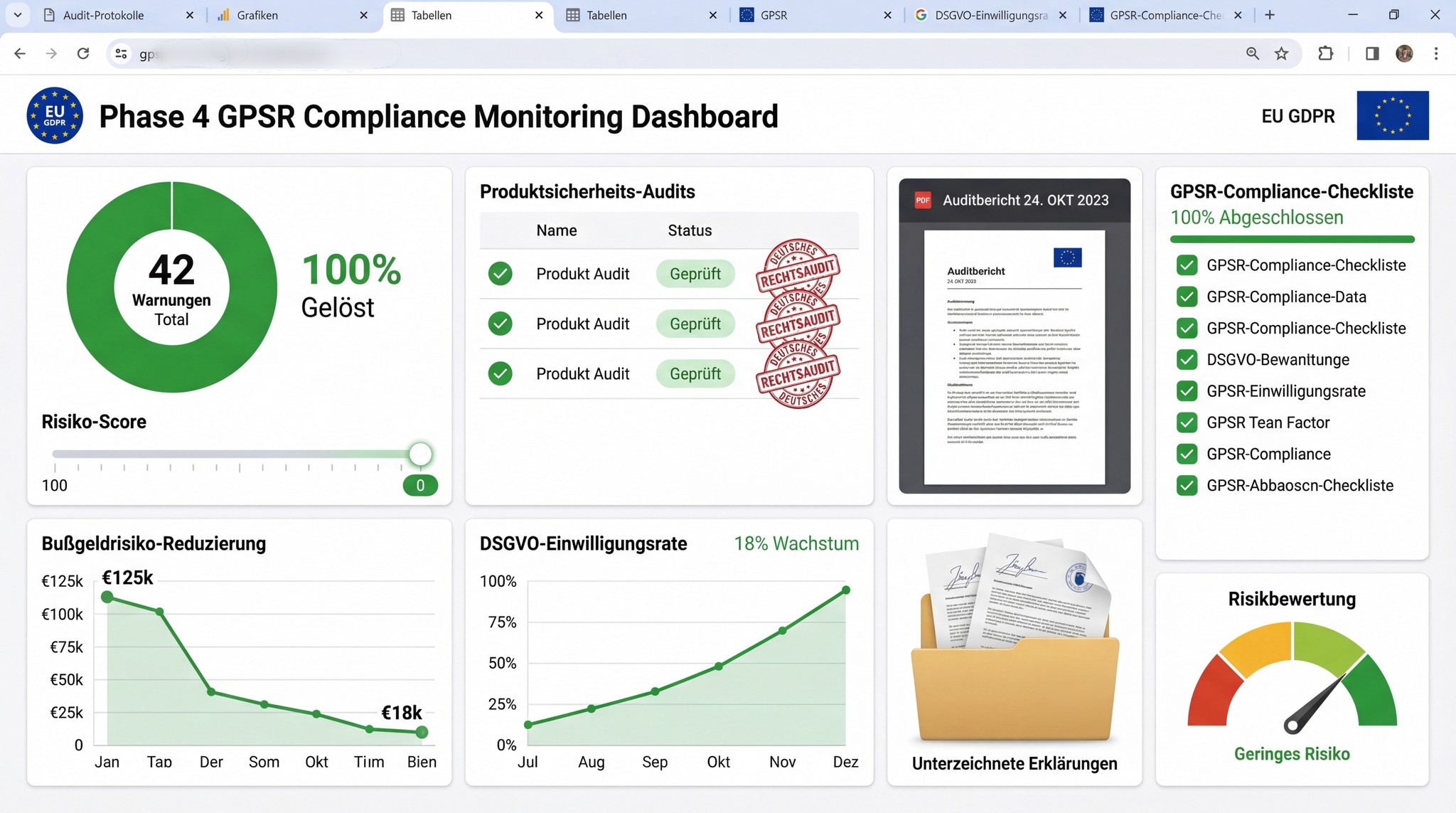Switch to the Audit-Protokolle tab

[103, 15]
